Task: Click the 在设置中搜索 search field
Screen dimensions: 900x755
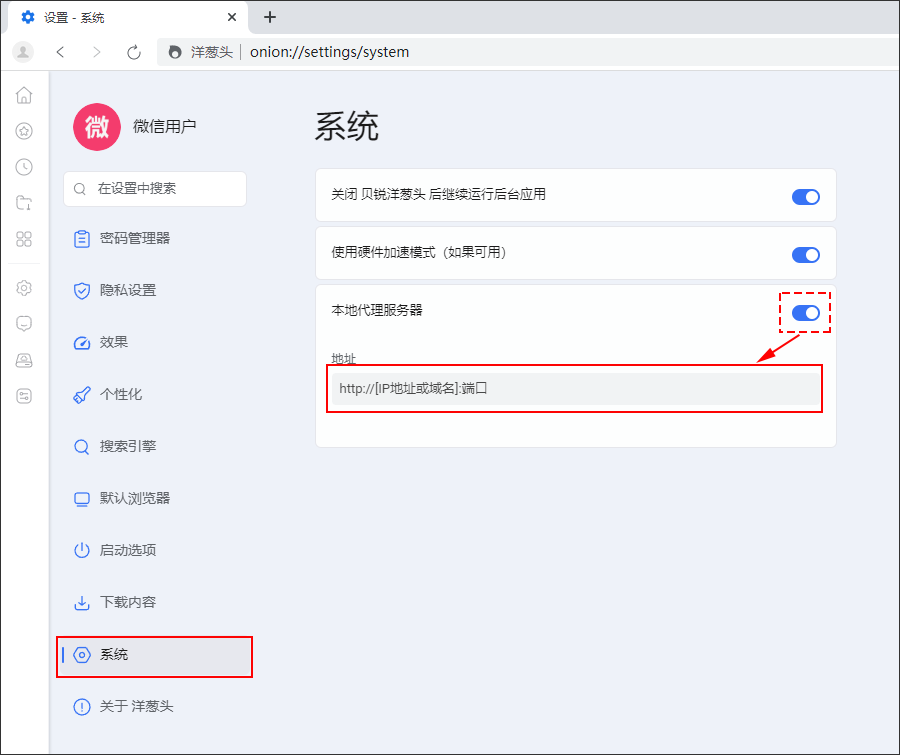Action: (x=155, y=189)
